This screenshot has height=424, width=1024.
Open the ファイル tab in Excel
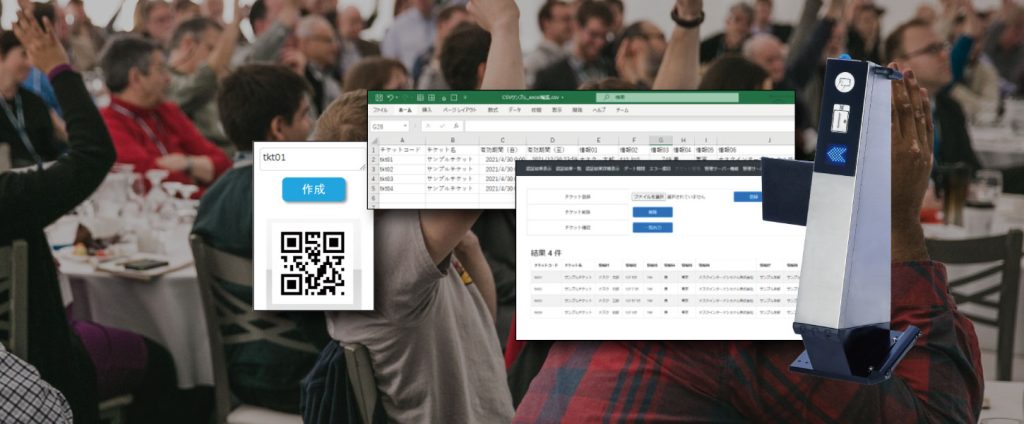point(380,110)
